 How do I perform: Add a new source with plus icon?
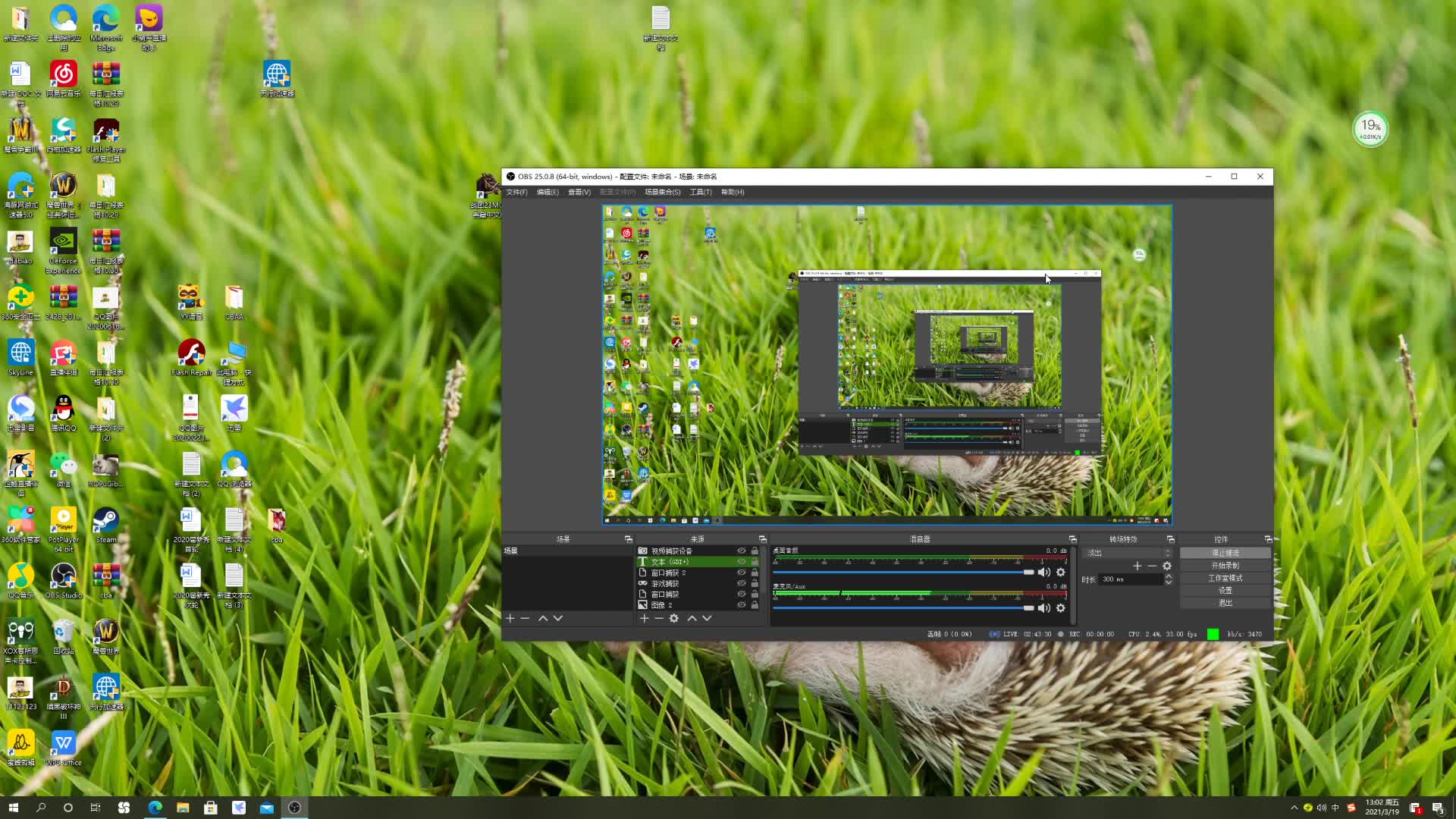[644, 619]
